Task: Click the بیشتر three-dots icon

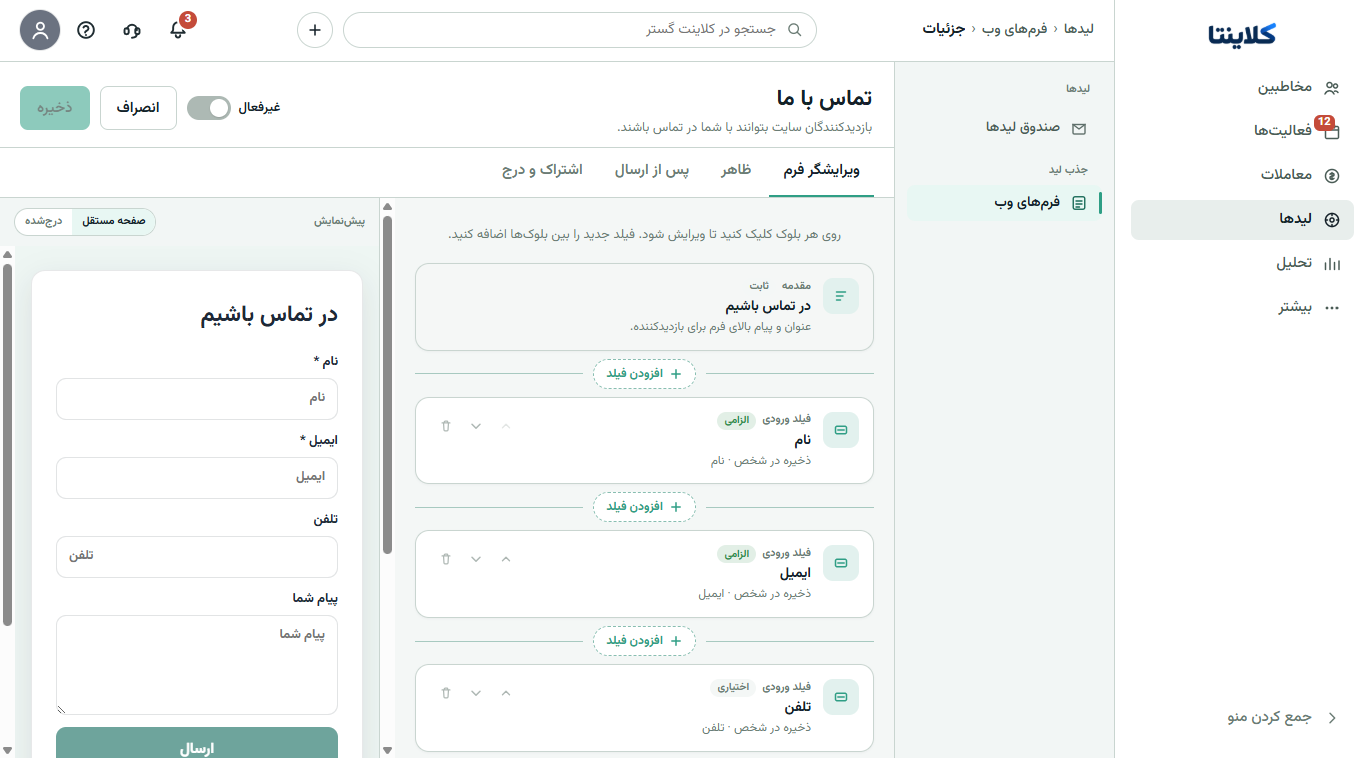Action: click(1331, 308)
